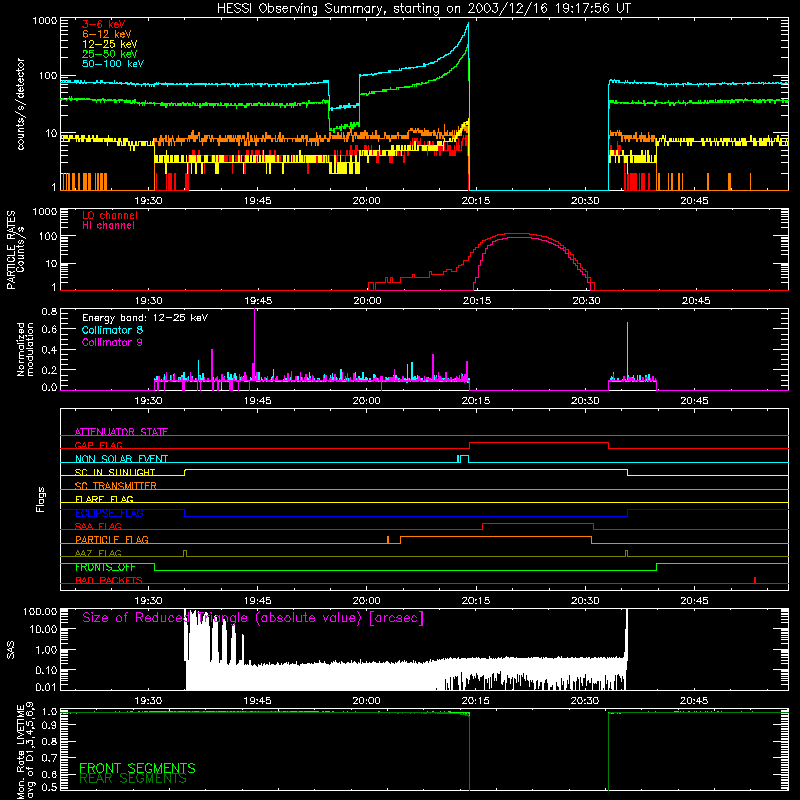Image resolution: width=800 pixels, height=800 pixels.
Task: Click the red bad packets tick mark
Action: point(755,580)
